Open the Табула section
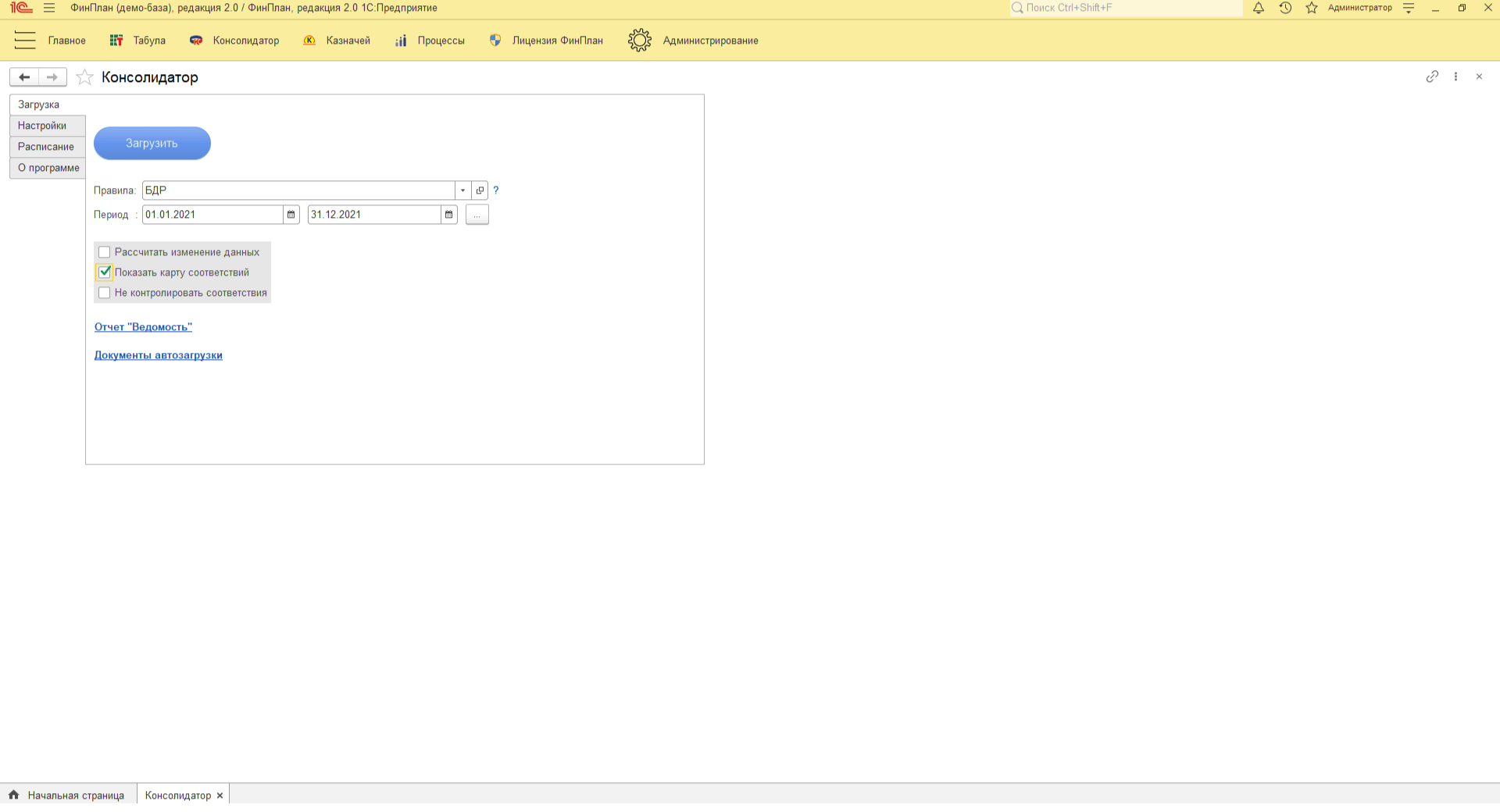Viewport: 1500px width, 812px height. [149, 41]
